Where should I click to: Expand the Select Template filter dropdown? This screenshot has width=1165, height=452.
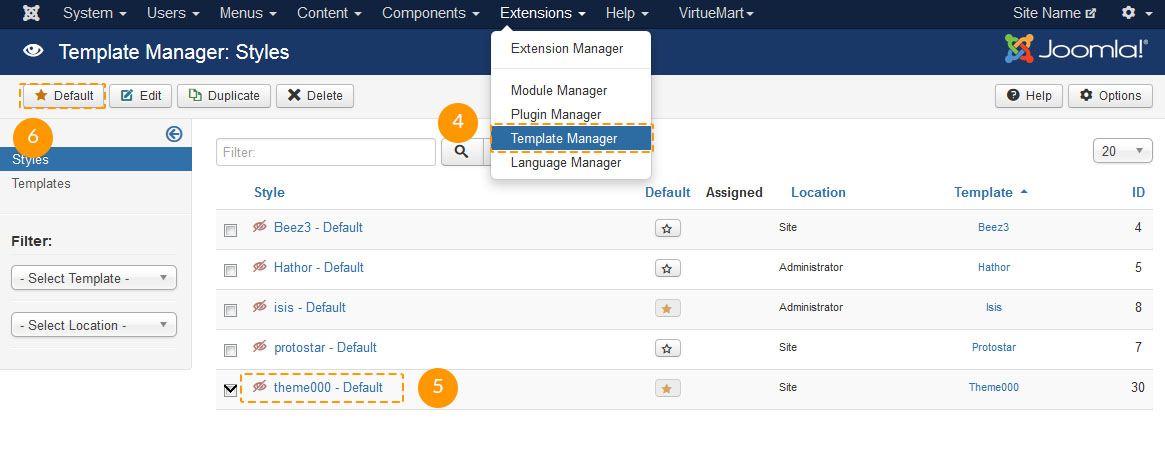click(x=94, y=278)
